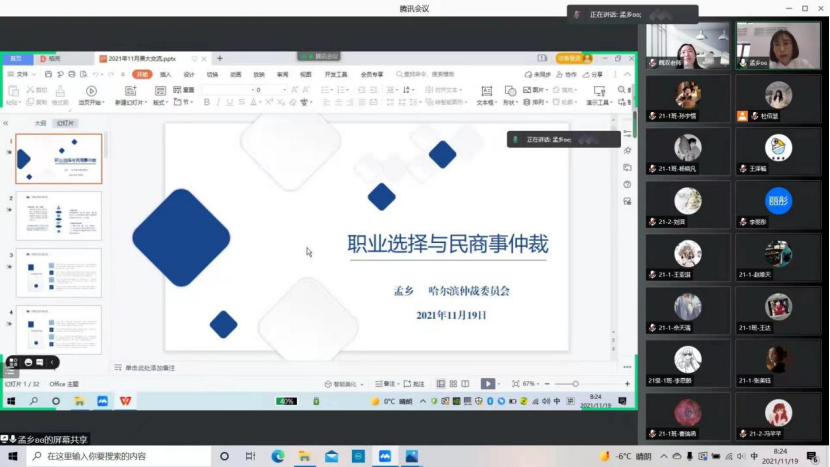Click the 分享 share button
This screenshot has width=830, height=467.
click(596, 74)
